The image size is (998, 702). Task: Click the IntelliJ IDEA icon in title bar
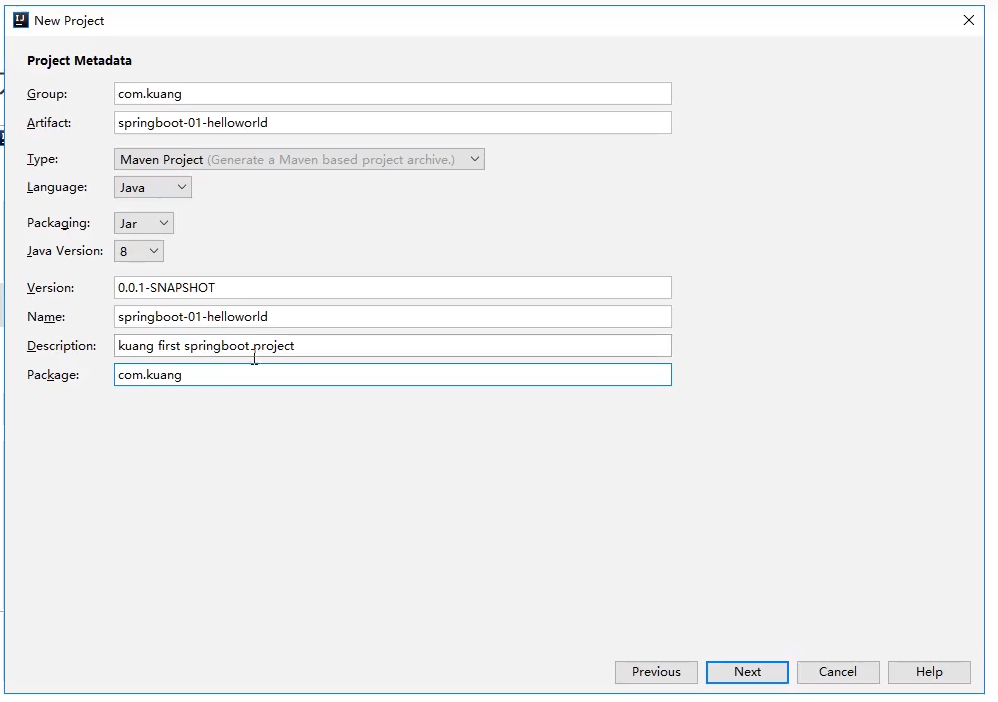click(20, 20)
